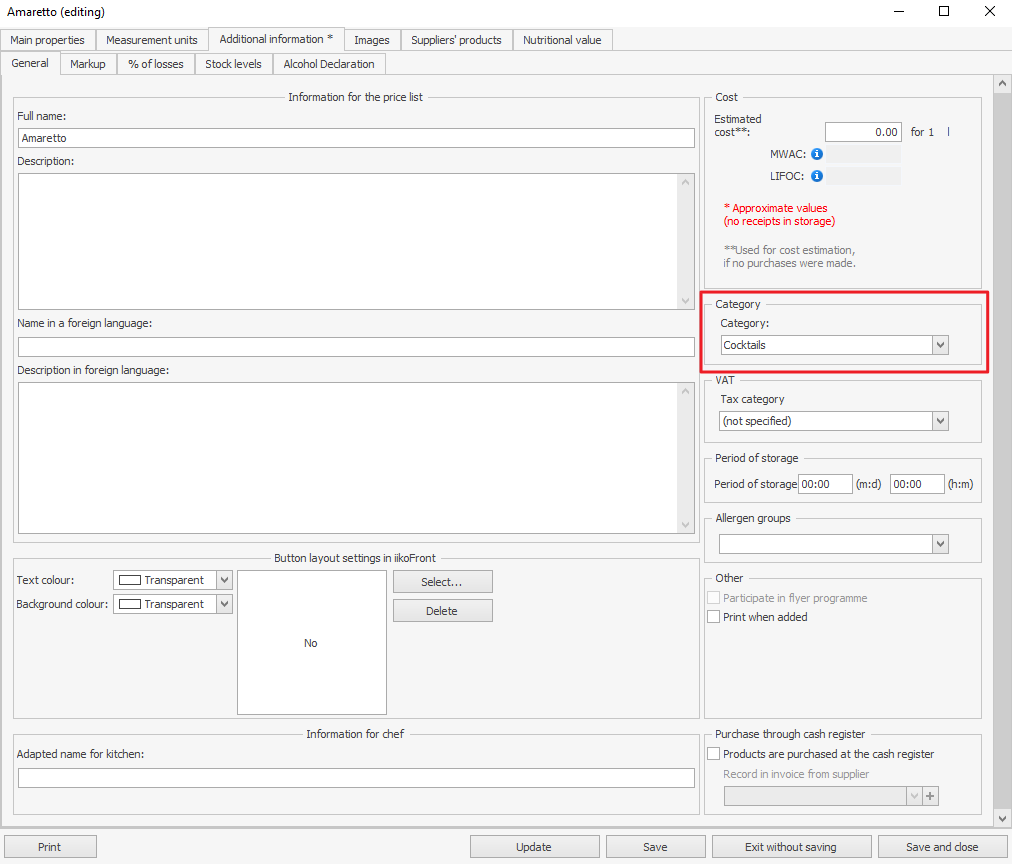Open the Category dropdown showing Cocktails
The width and height of the screenshot is (1012, 864).
pos(939,345)
